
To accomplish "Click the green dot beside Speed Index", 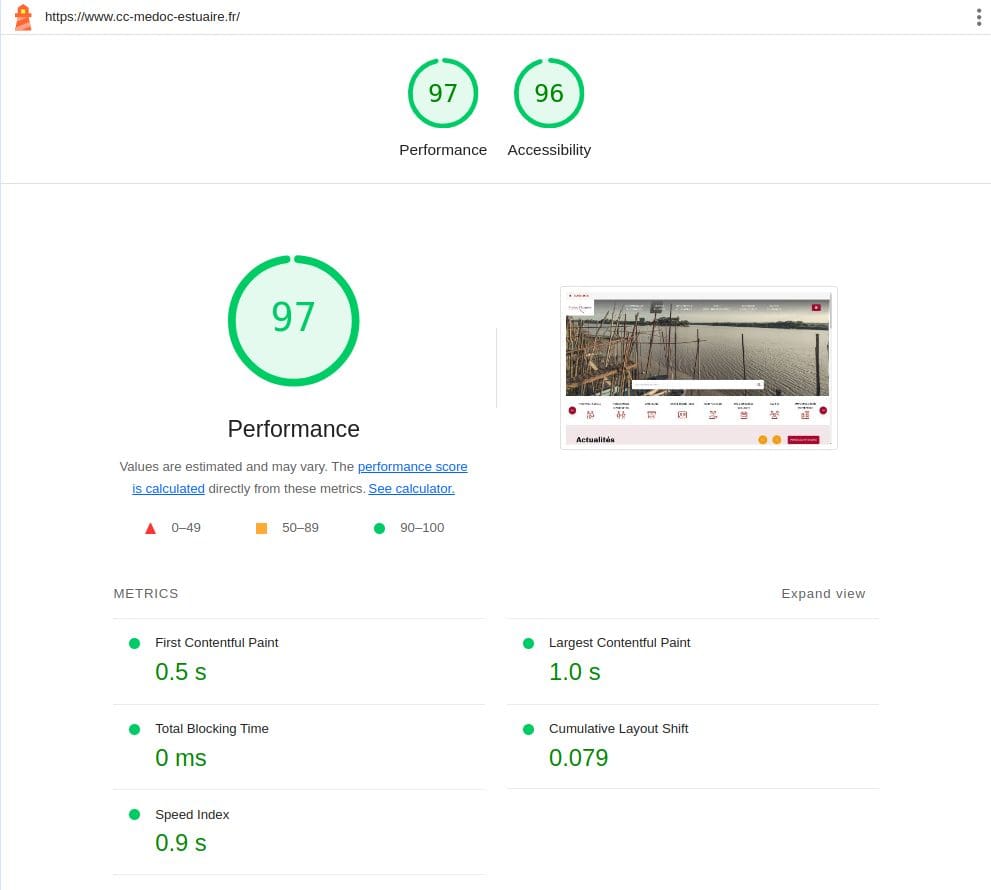I will 134,815.
